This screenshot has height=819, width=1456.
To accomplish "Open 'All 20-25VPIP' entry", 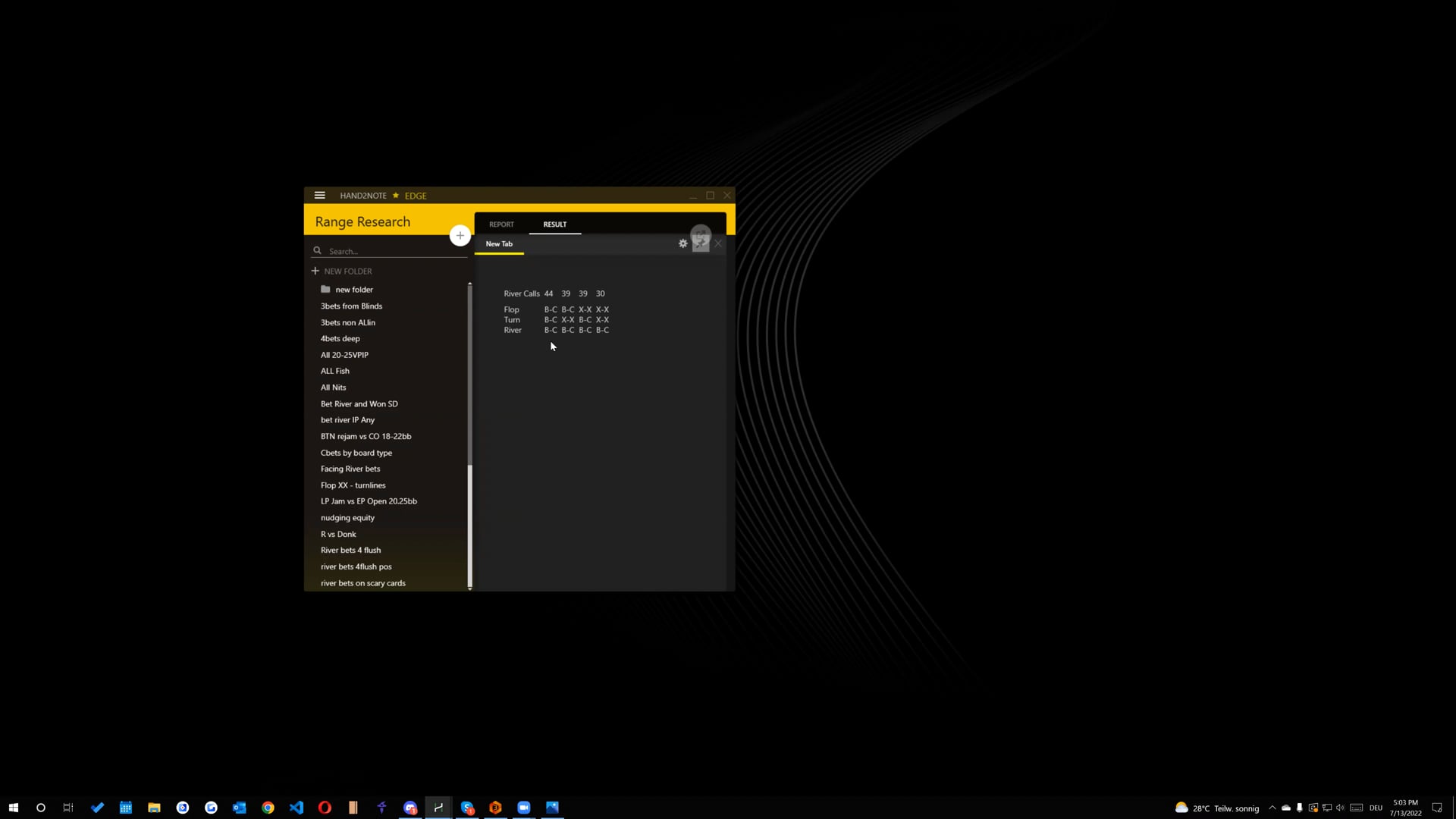I will tap(344, 355).
